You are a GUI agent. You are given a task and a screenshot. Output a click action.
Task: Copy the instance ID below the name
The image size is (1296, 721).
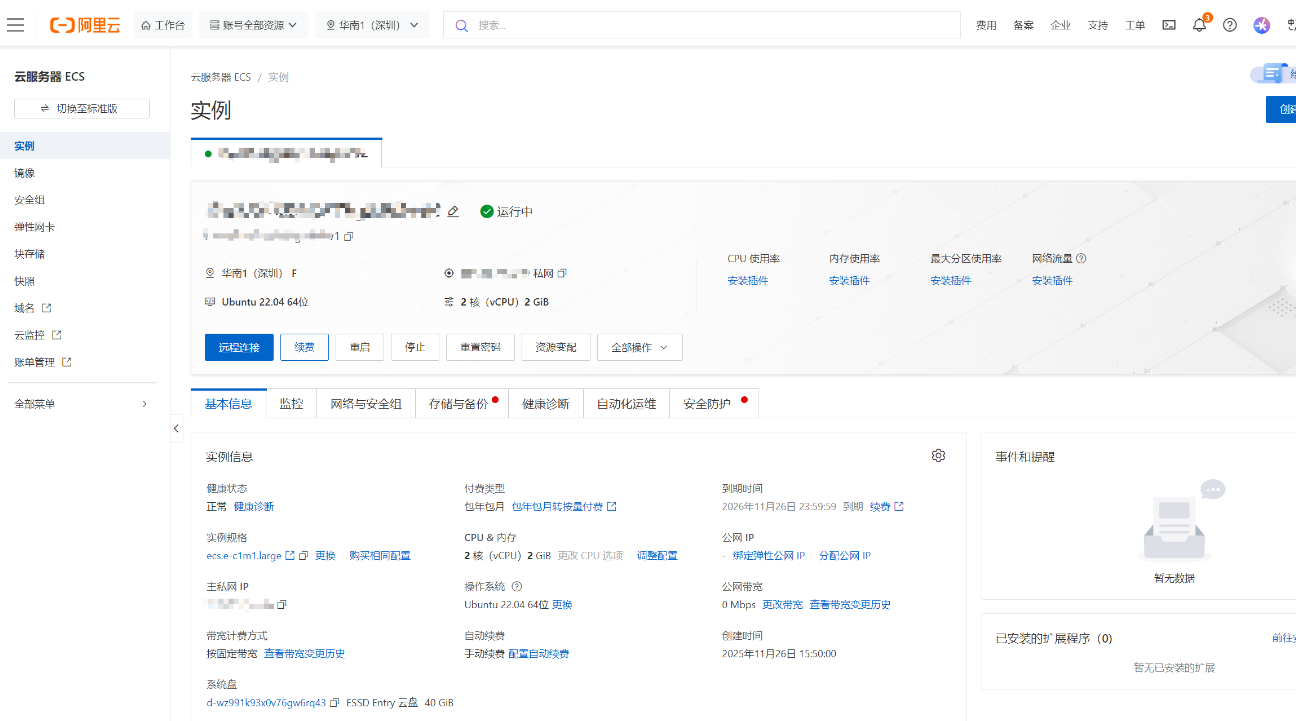click(x=349, y=237)
